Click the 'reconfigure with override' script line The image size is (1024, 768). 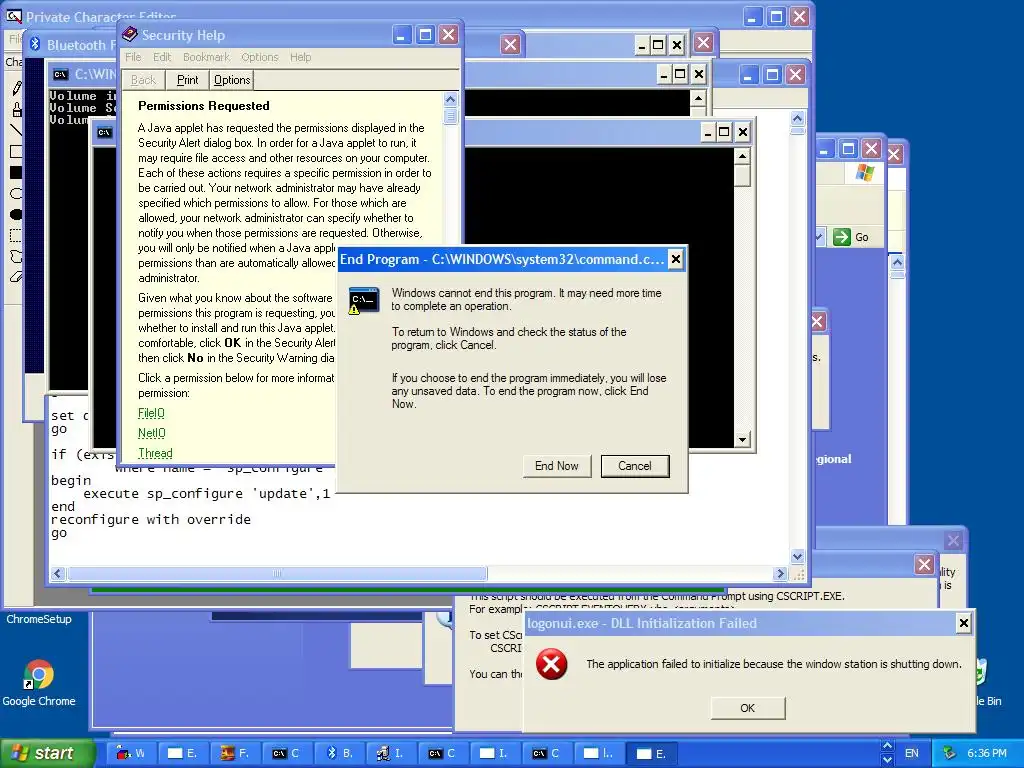tap(151, 520)
